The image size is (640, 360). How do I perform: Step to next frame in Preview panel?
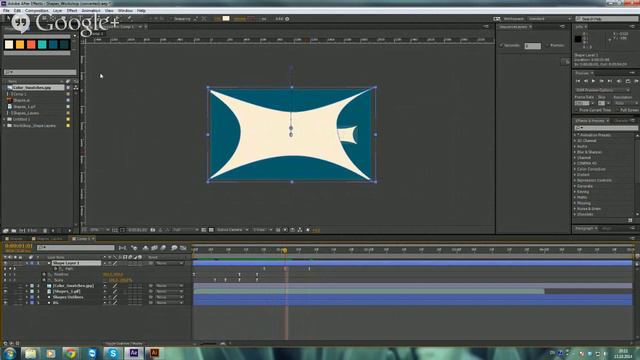602,81
